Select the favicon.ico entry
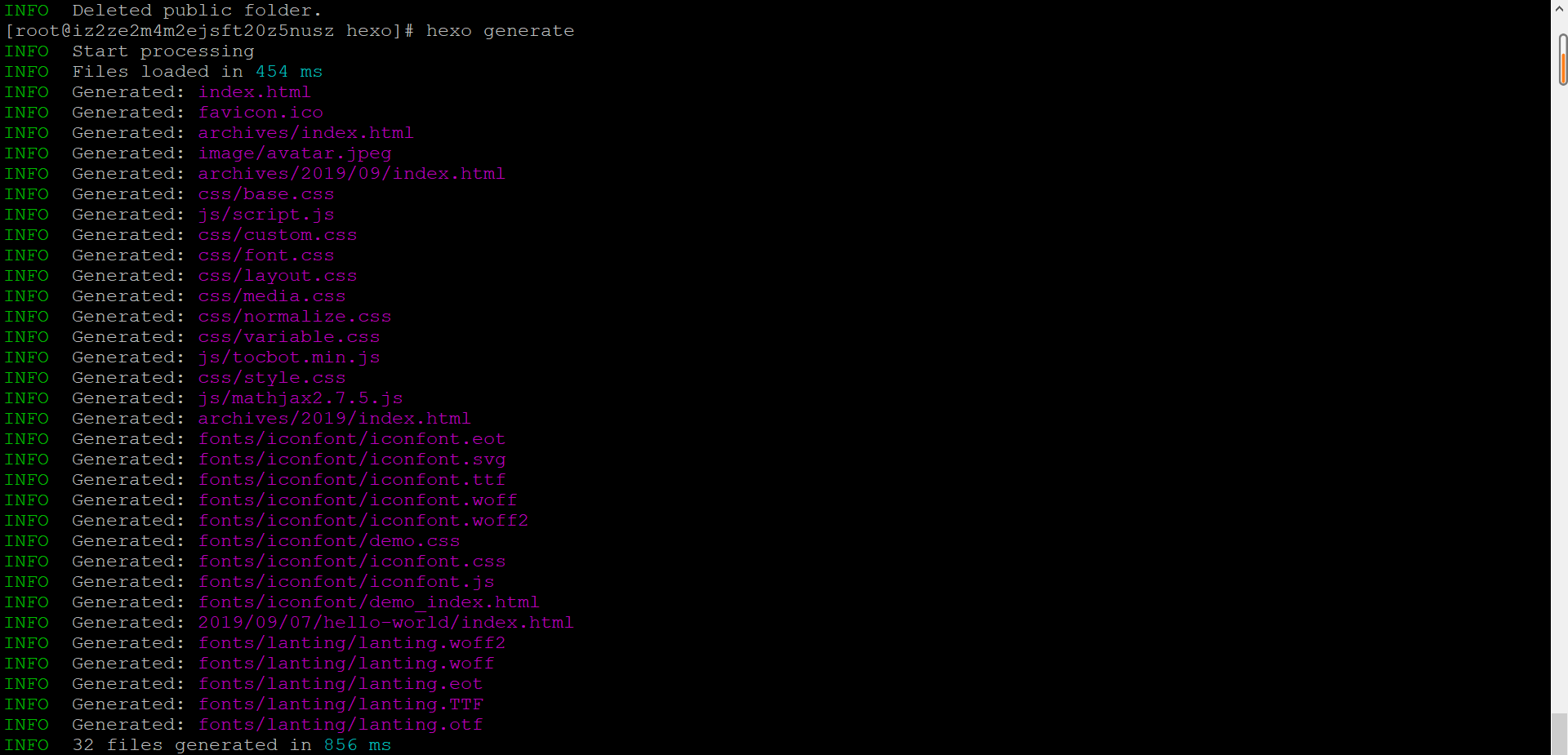The height and width of the screenshot is (755, 1568). [260, 112]
